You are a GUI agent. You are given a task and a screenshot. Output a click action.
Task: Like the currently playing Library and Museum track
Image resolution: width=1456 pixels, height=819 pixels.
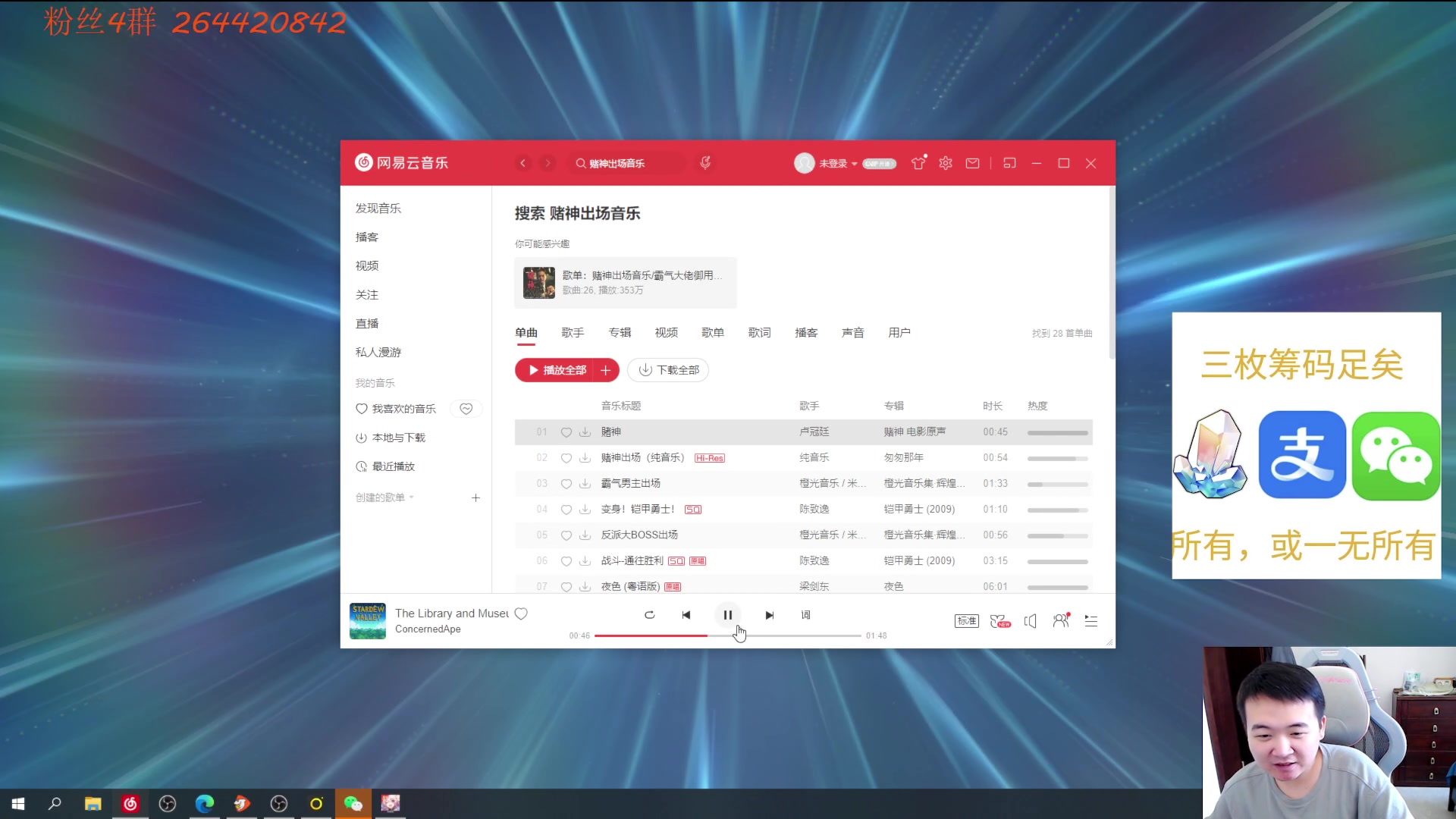[x=521, y=614]
